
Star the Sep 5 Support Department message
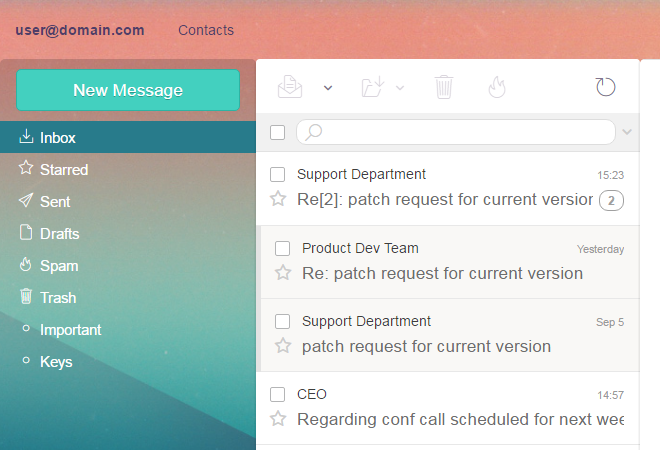(283, 346)
